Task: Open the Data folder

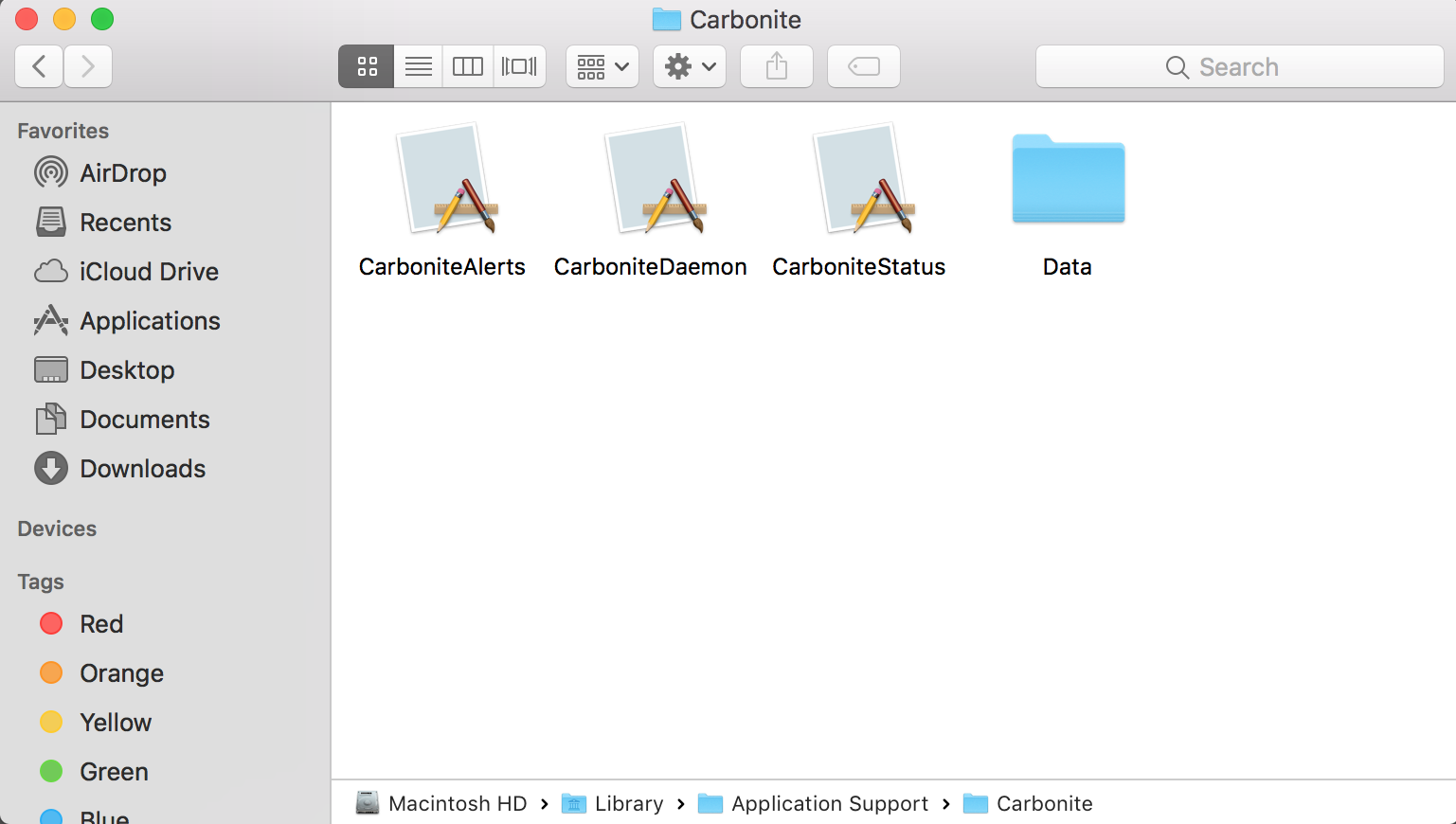Action: [x=1068, y=180]
